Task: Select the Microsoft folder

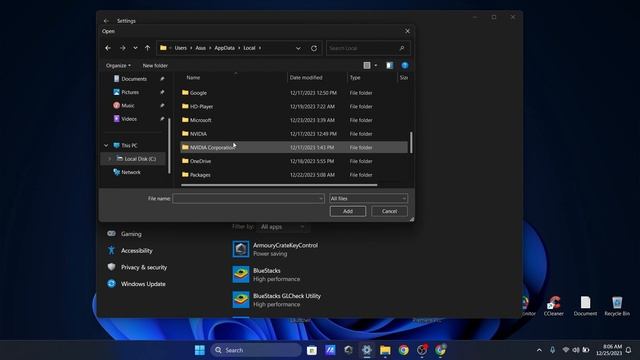Action: [294, 120]
